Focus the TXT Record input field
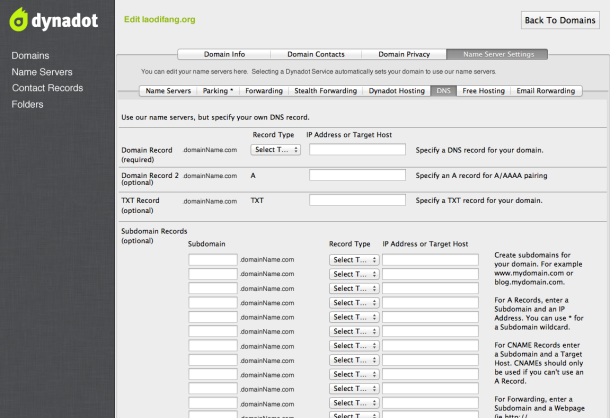Viewport: 610px width, 418px height. pos(357,200)
